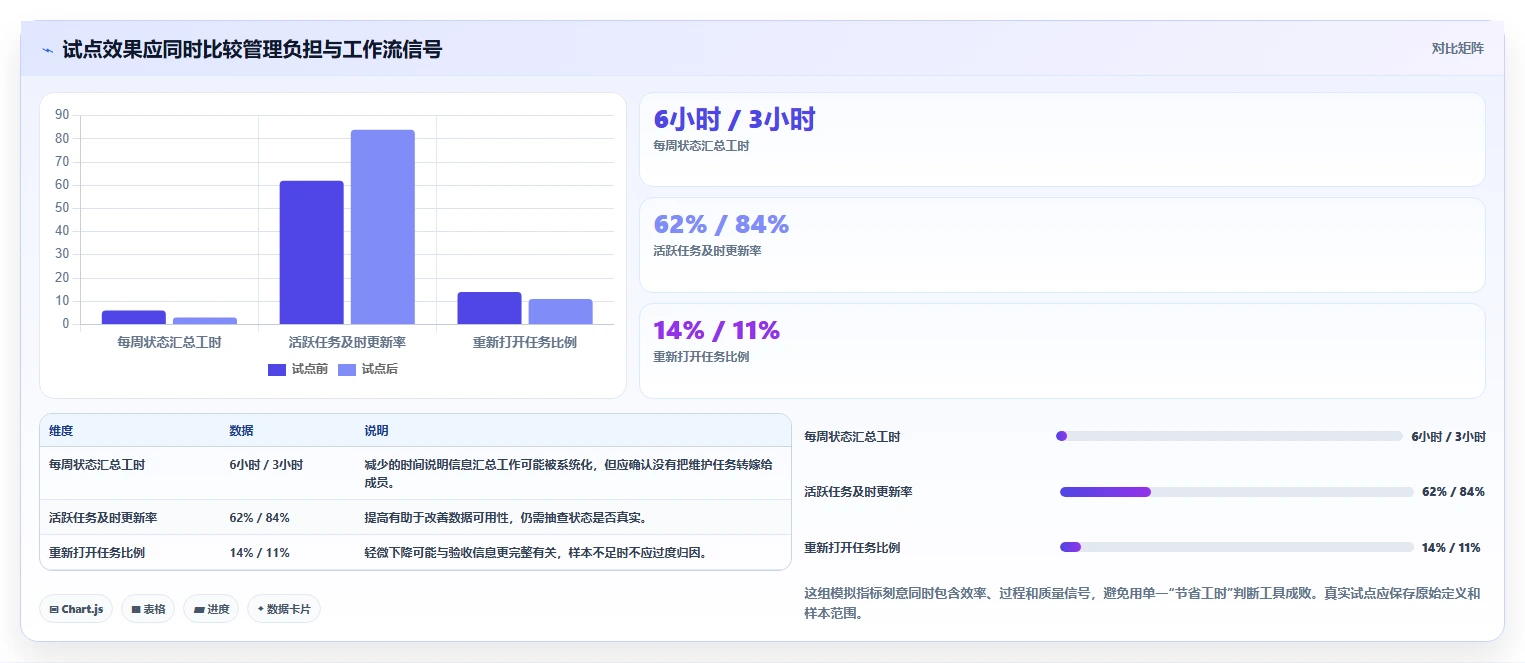Toggle the 试点前 legend entry
The height and width of the screenshot is (663, 1525).
pyautogui.click(x=298, y=370)
